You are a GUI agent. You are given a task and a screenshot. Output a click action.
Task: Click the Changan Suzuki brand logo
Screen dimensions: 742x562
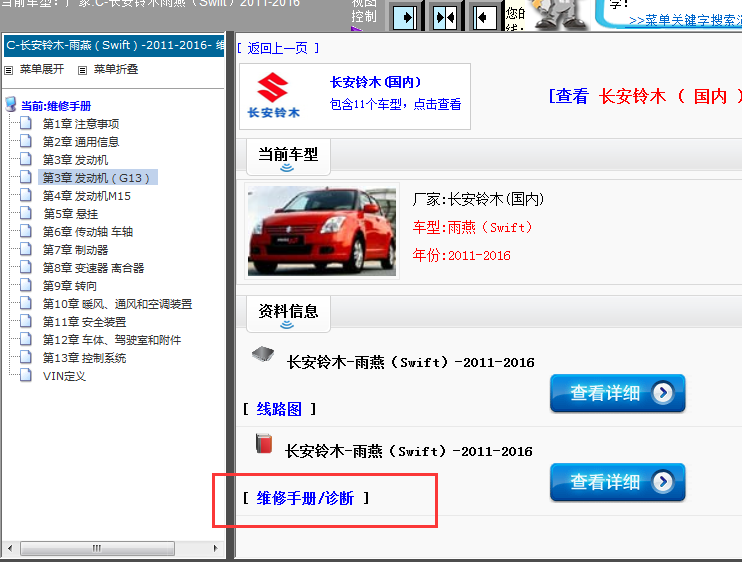pos(273,96)
